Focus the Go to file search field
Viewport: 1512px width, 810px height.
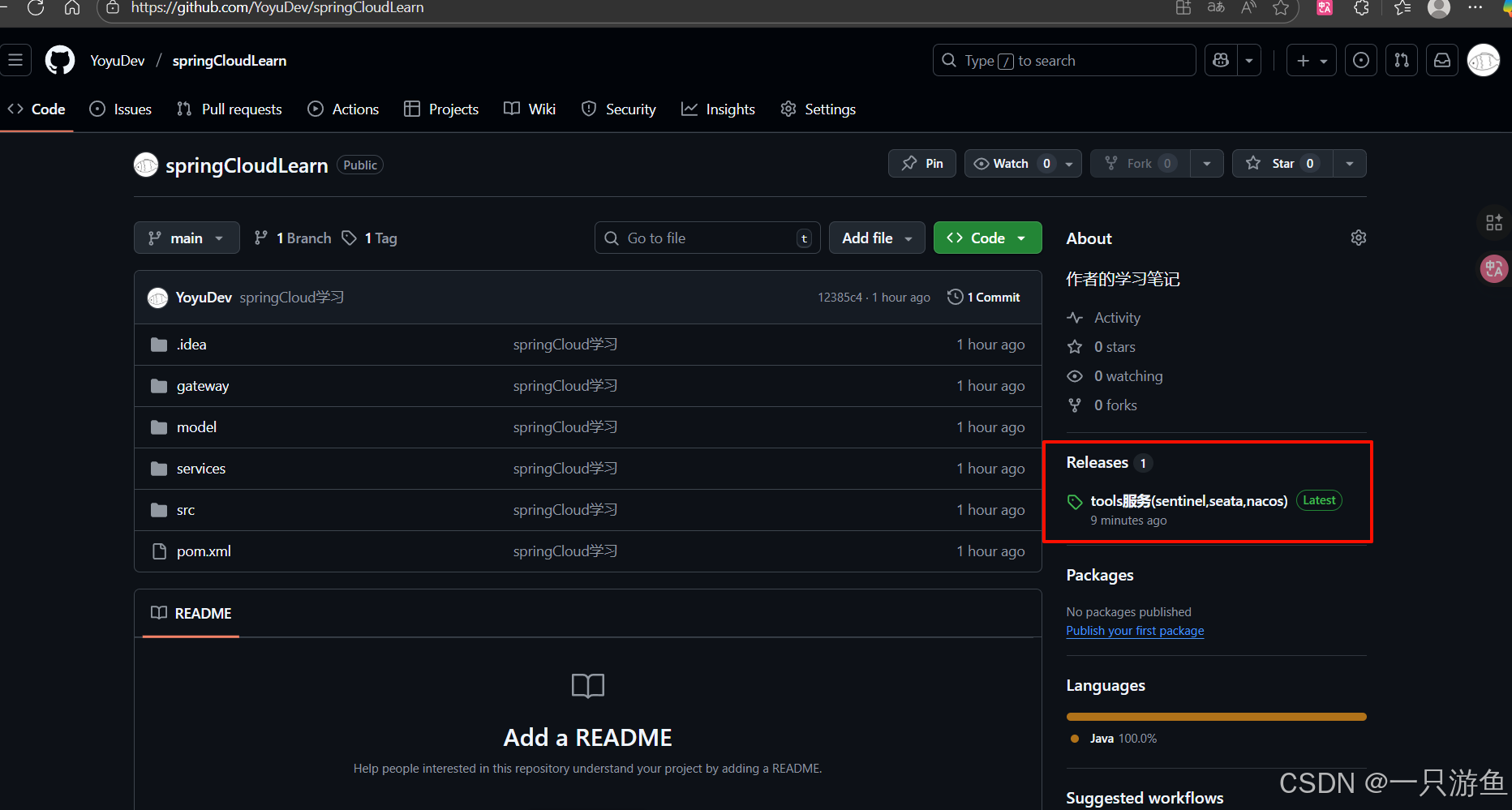[x=707, y=238]
